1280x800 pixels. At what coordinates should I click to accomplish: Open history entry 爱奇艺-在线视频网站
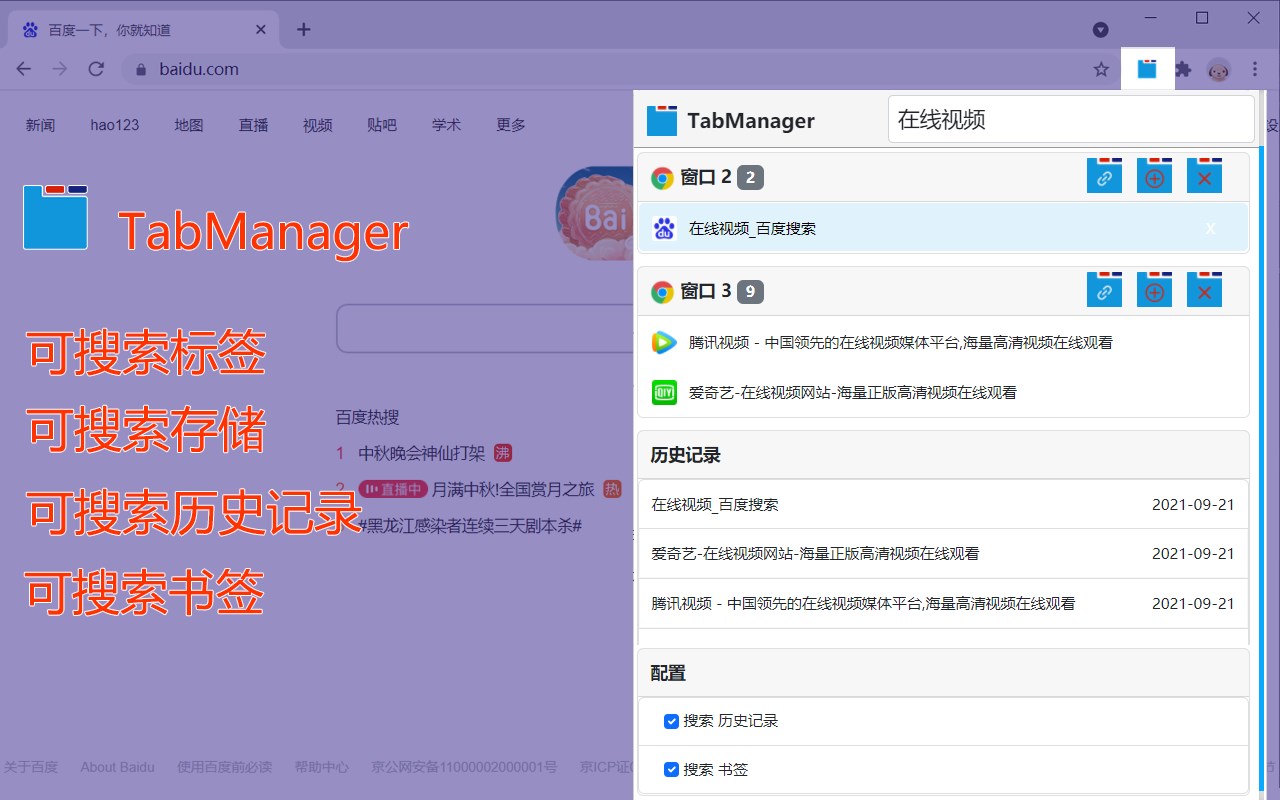[x=943, y=553]
